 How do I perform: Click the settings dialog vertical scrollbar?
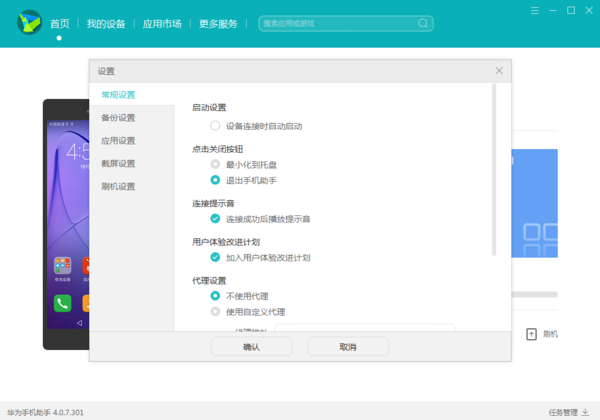coord(493,170)
